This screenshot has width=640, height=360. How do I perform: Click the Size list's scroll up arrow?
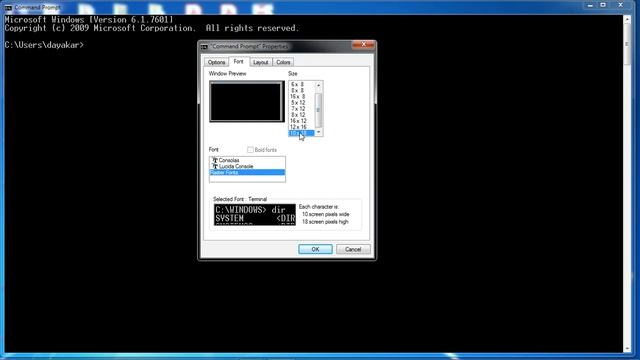tap(318, 85)
